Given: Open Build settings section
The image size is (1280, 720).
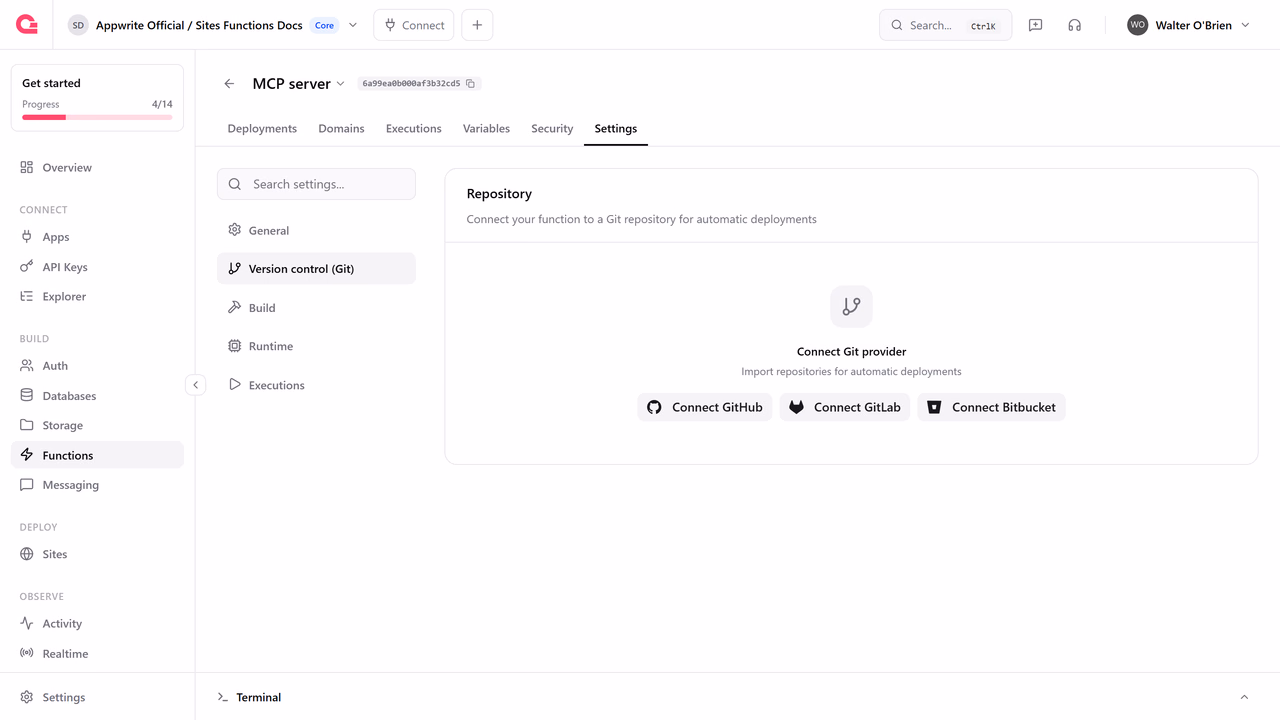Looking at the screenshot, I should pos(316,308).
